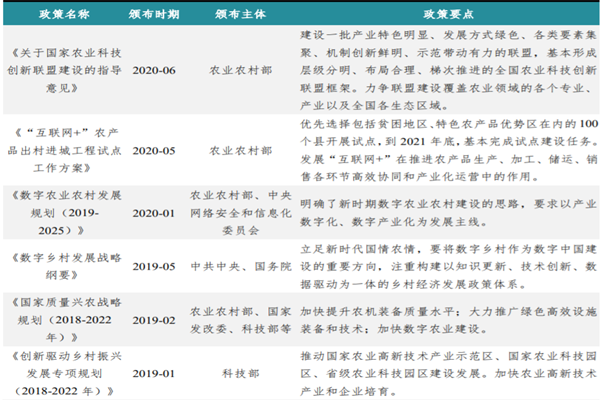600x400 pixels.
Task: Select policy name 《创新驱动乡村振兴发展专项规划（2018-2022年）》
Action: point(64,374)
